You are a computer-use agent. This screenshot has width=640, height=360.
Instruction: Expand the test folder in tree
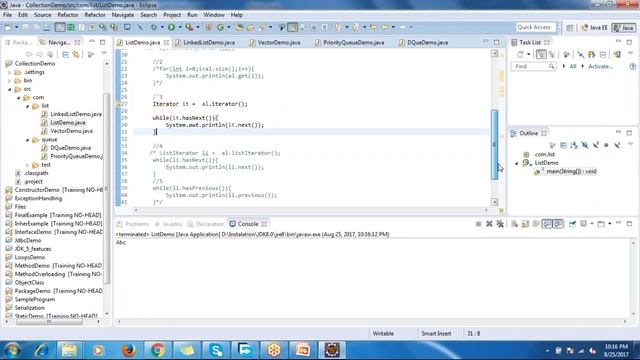(x=28, y=165)
